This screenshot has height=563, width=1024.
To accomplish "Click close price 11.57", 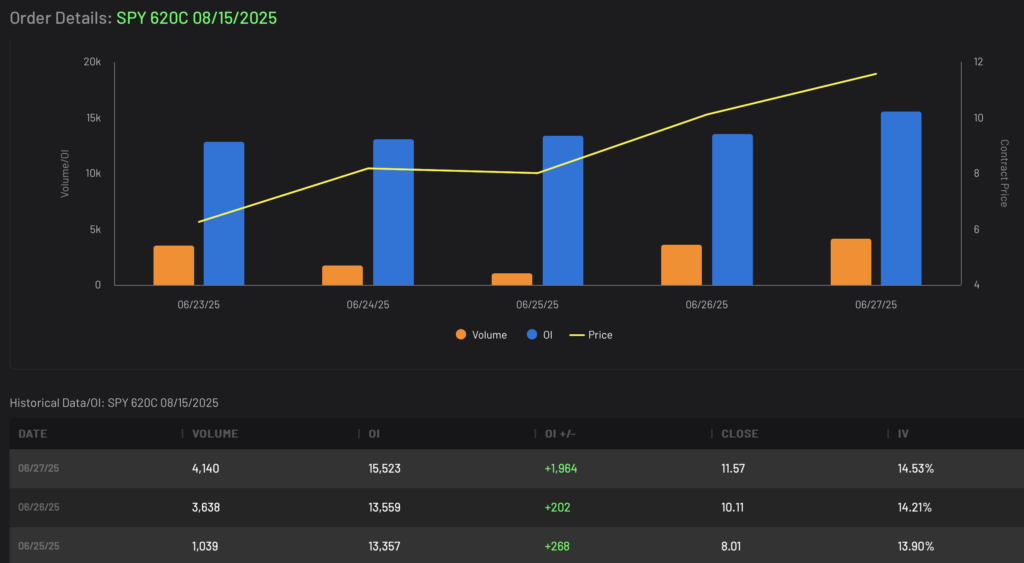I will point(733,468).
